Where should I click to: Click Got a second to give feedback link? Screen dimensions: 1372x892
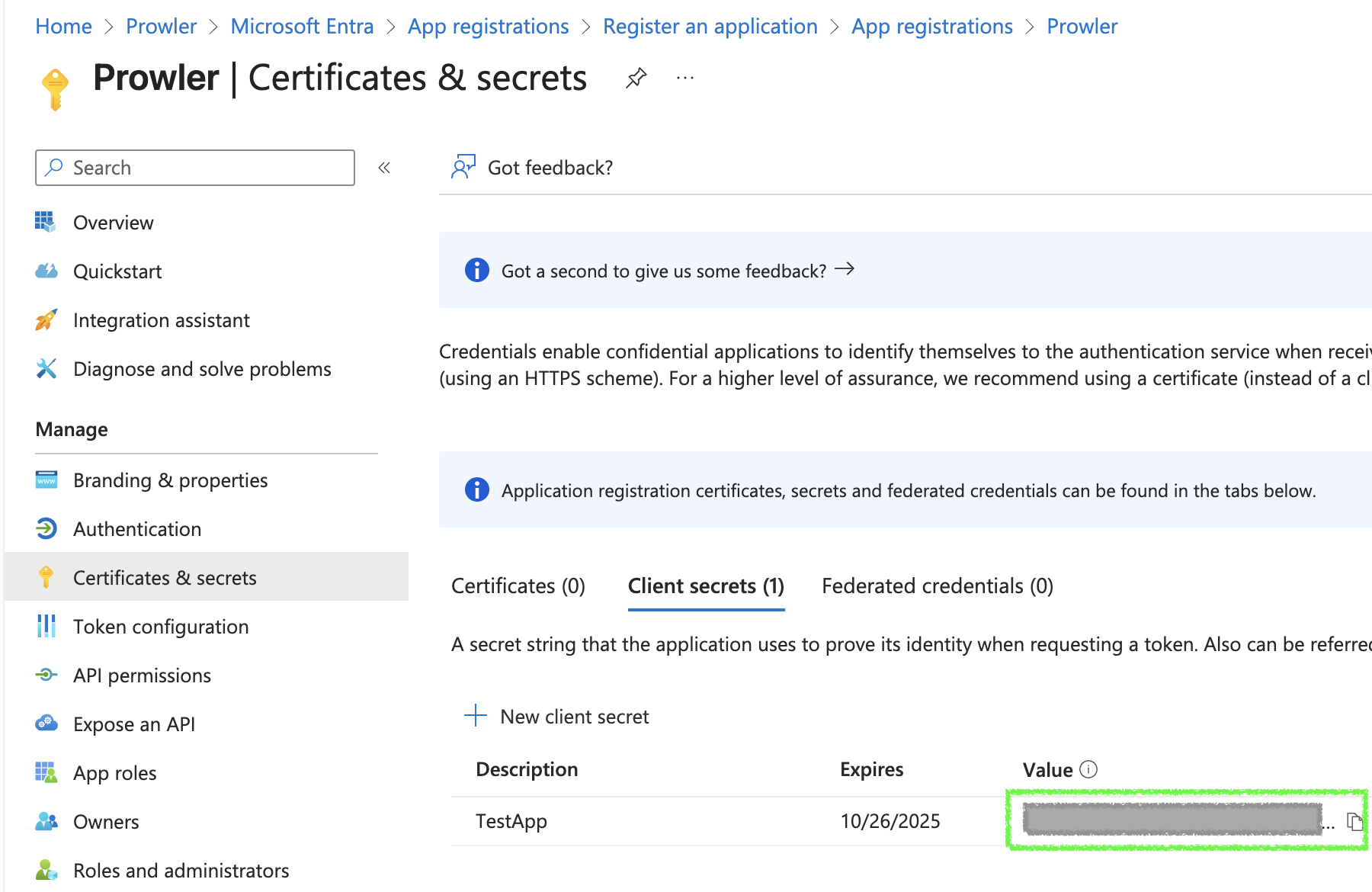point(678,271)
